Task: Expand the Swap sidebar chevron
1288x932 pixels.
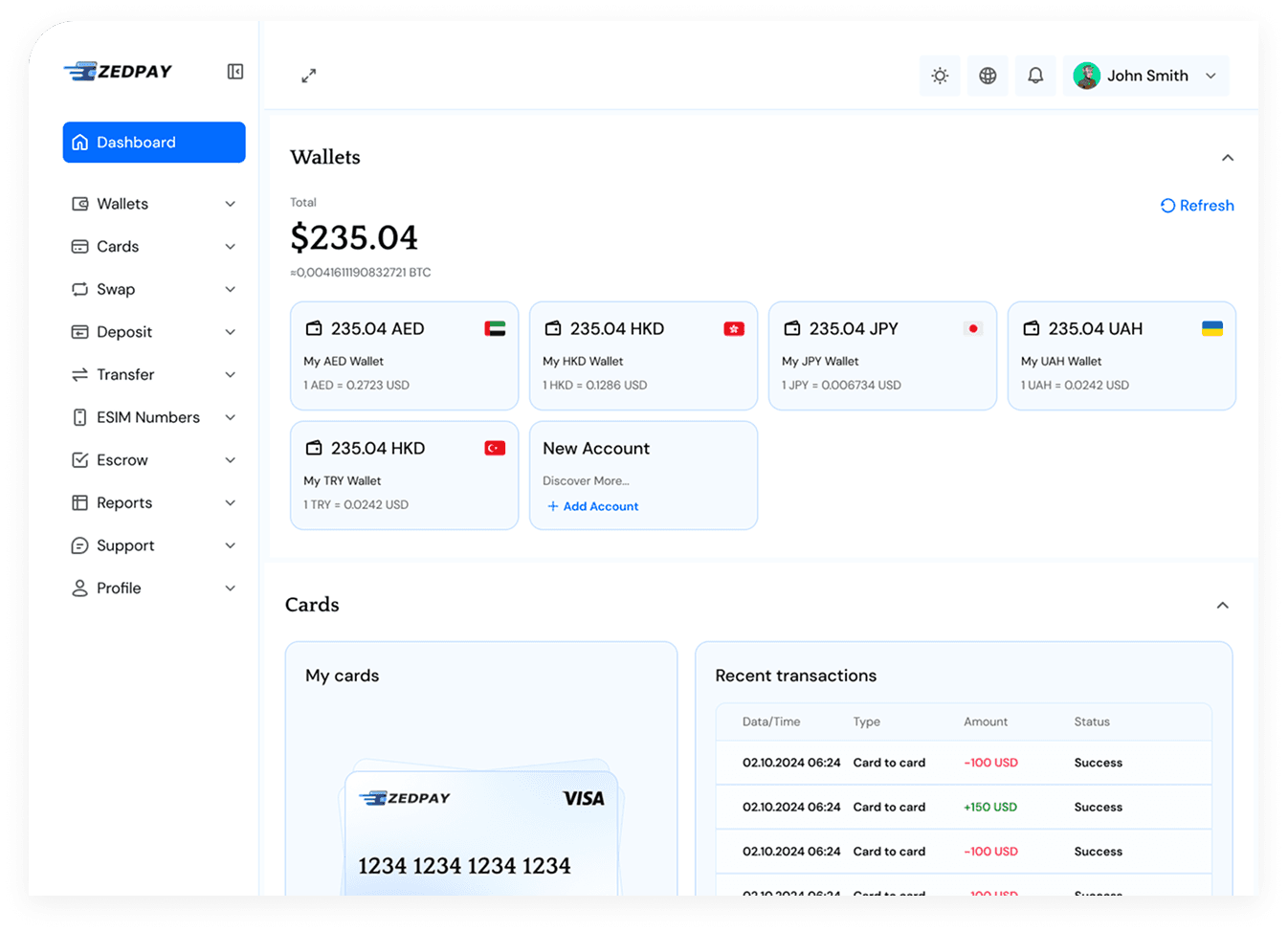Action: (x=231, y=289)
